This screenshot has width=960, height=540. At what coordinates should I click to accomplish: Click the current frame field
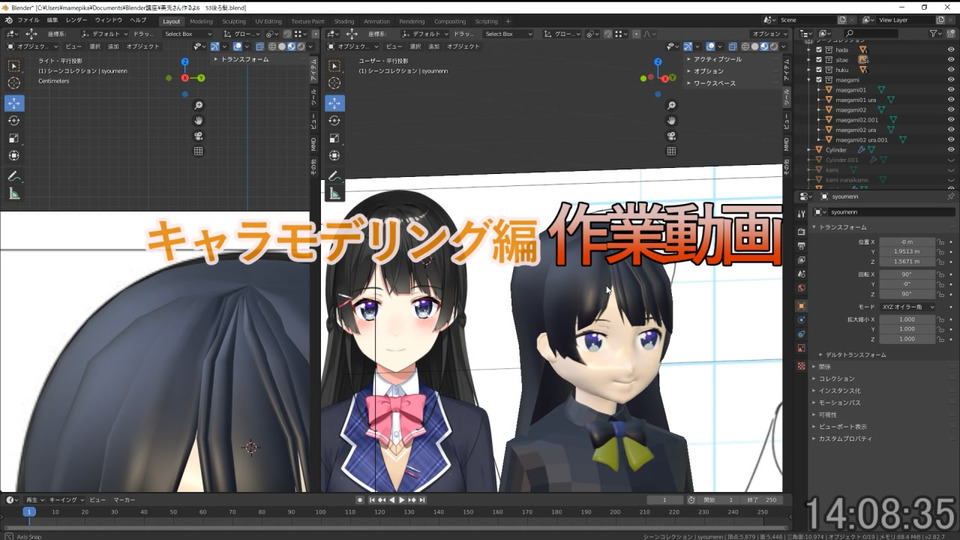click(664, 500)
